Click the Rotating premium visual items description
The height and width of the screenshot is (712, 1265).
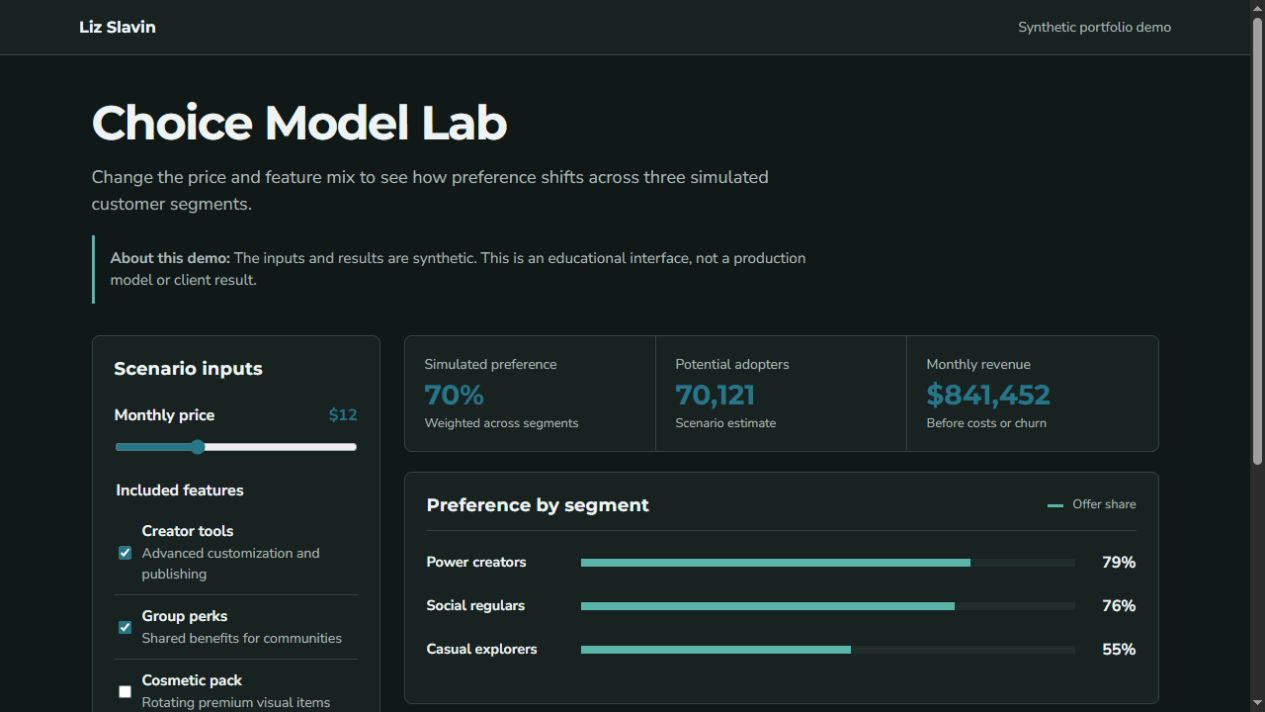(x=236, y=702)
